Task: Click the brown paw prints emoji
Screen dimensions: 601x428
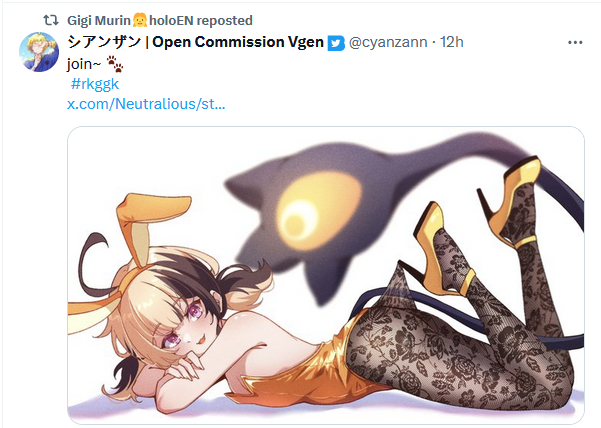Action: tap(115, 64)
